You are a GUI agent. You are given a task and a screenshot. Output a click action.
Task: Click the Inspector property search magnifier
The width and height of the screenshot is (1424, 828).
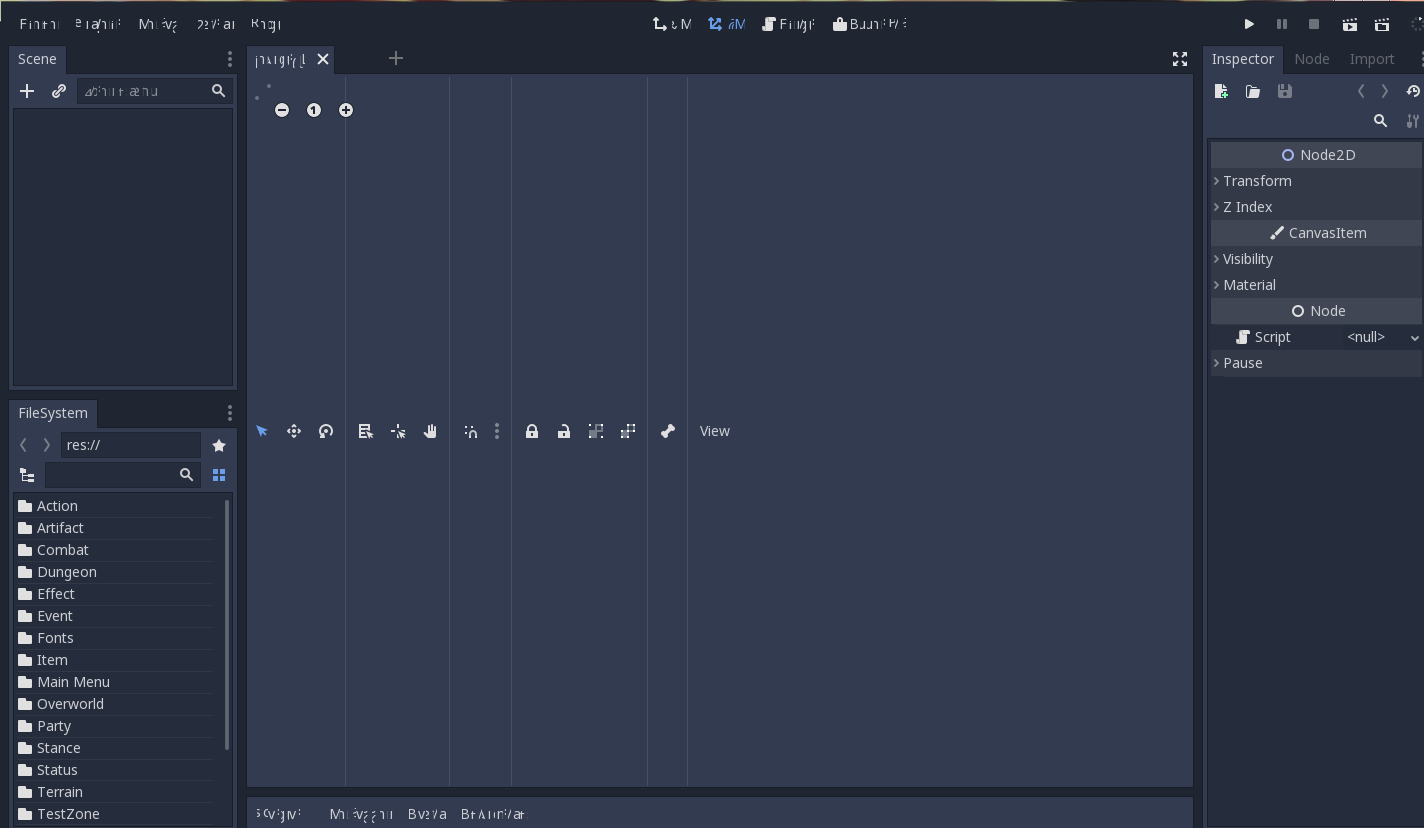(1380, 121)
